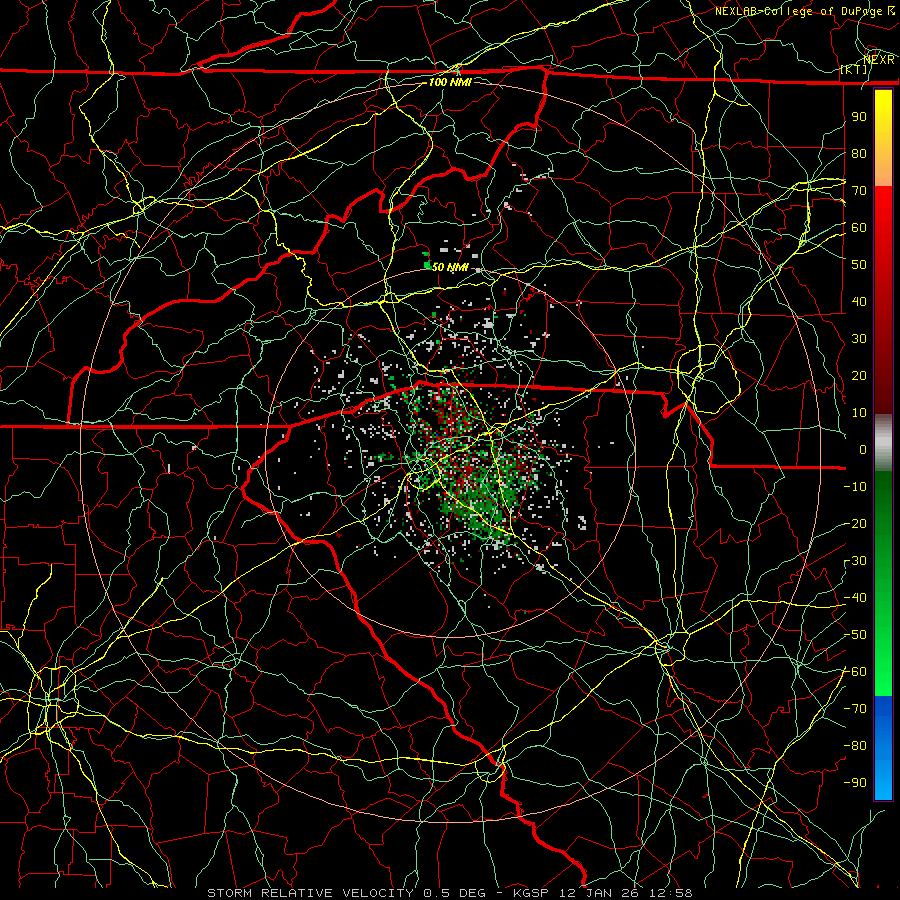The image size is (900, 900).
Task: Select the positive "80" value on the velocity scale
Action: tap(859, 153)
